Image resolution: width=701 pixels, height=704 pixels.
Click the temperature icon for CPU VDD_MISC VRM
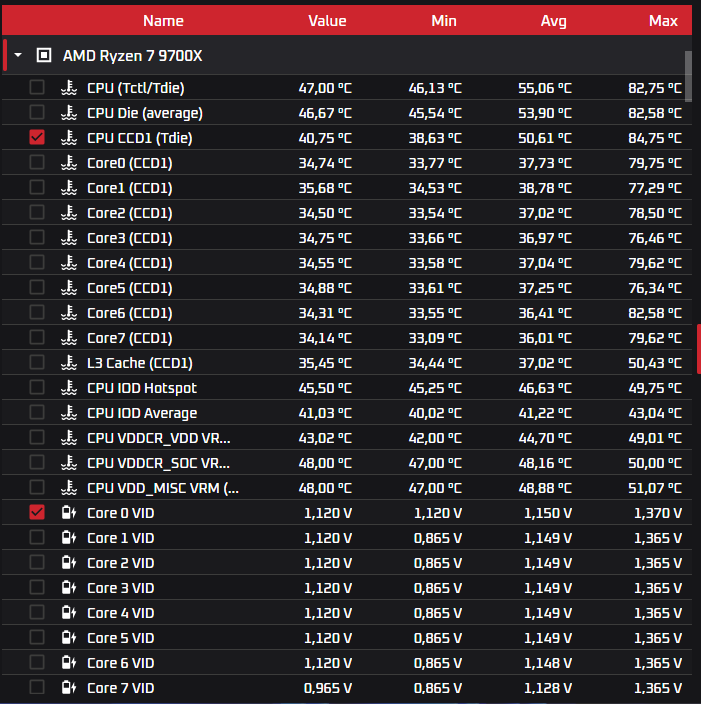pos(69,488)
